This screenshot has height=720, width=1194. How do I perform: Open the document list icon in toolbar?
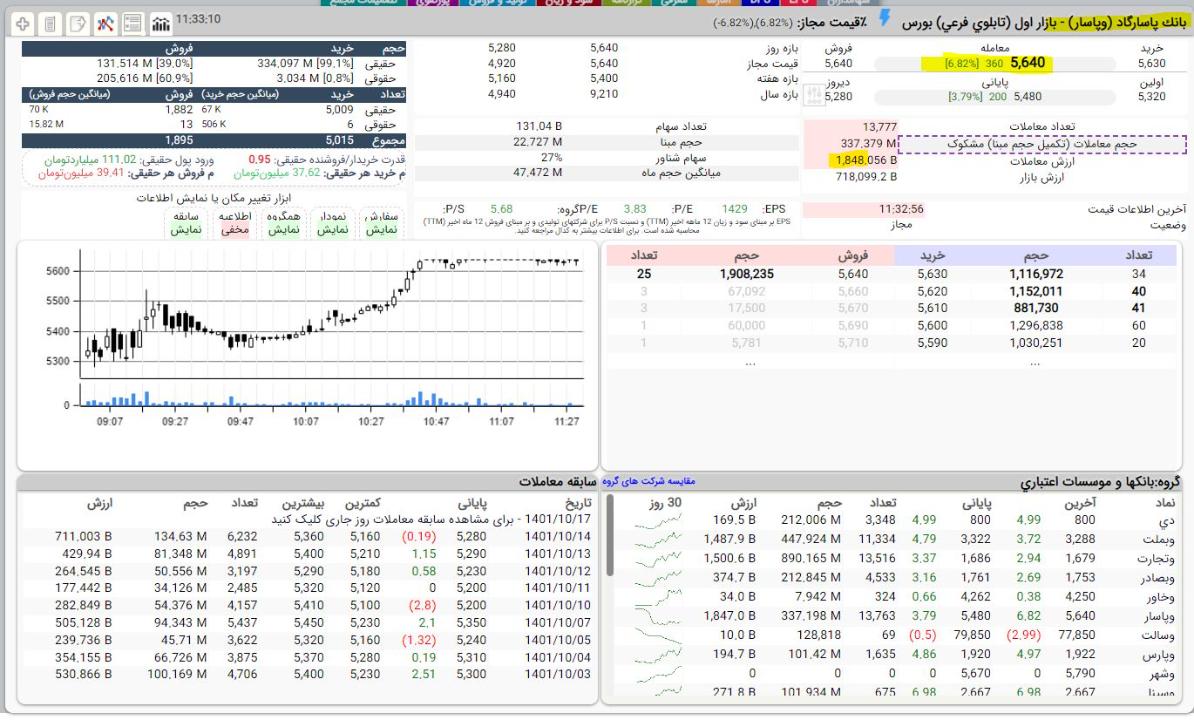(x=49, y=23)
